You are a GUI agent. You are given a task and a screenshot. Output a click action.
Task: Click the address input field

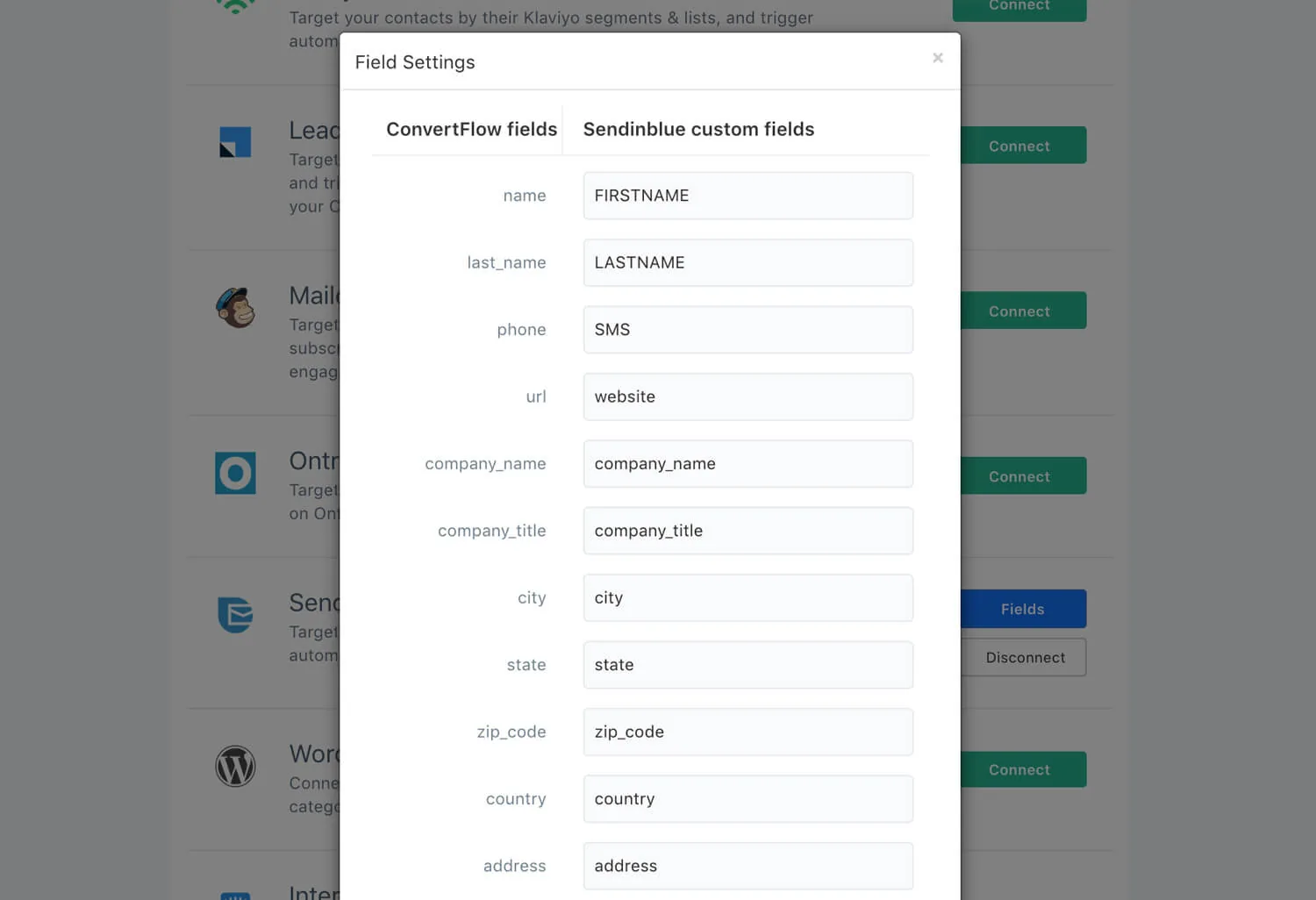(x=748, y=867)
